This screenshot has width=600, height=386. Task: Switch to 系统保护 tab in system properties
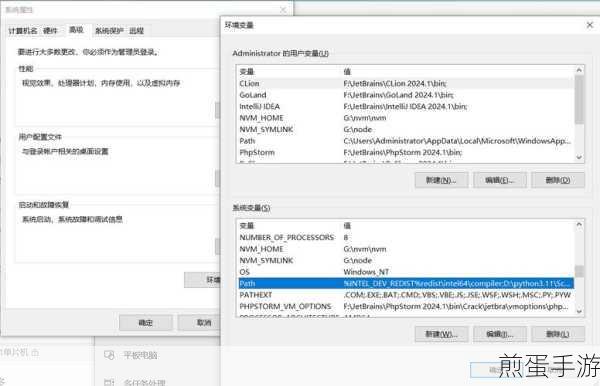(109, 31)
